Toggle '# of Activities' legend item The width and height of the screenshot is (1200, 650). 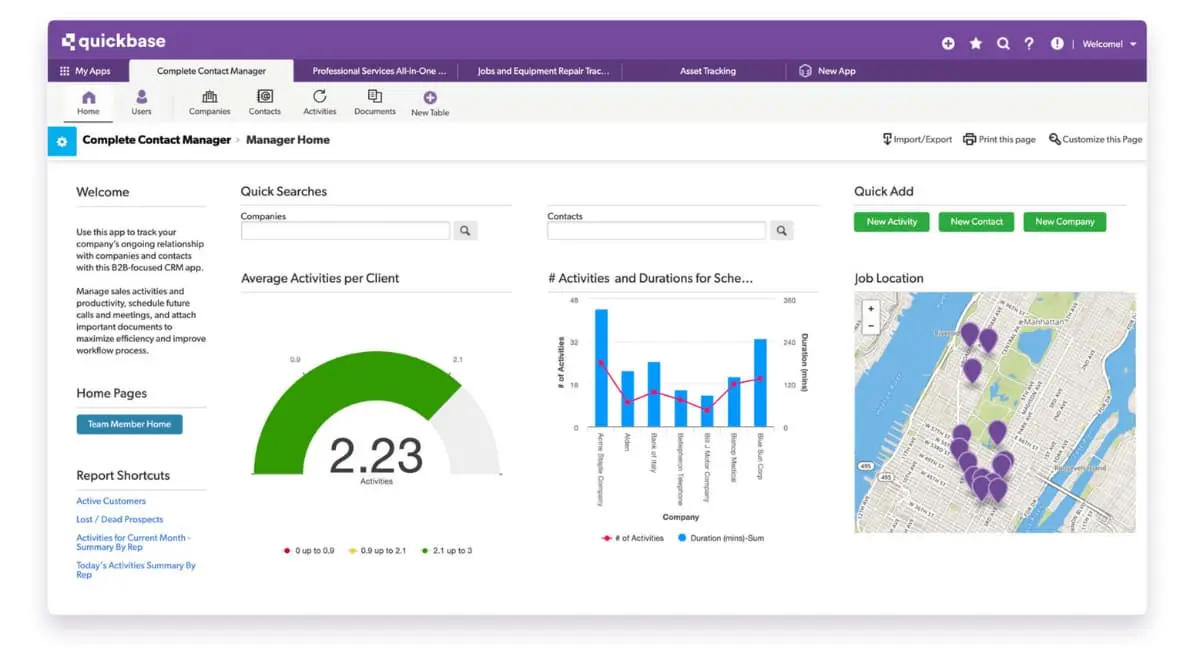point(632,538)
